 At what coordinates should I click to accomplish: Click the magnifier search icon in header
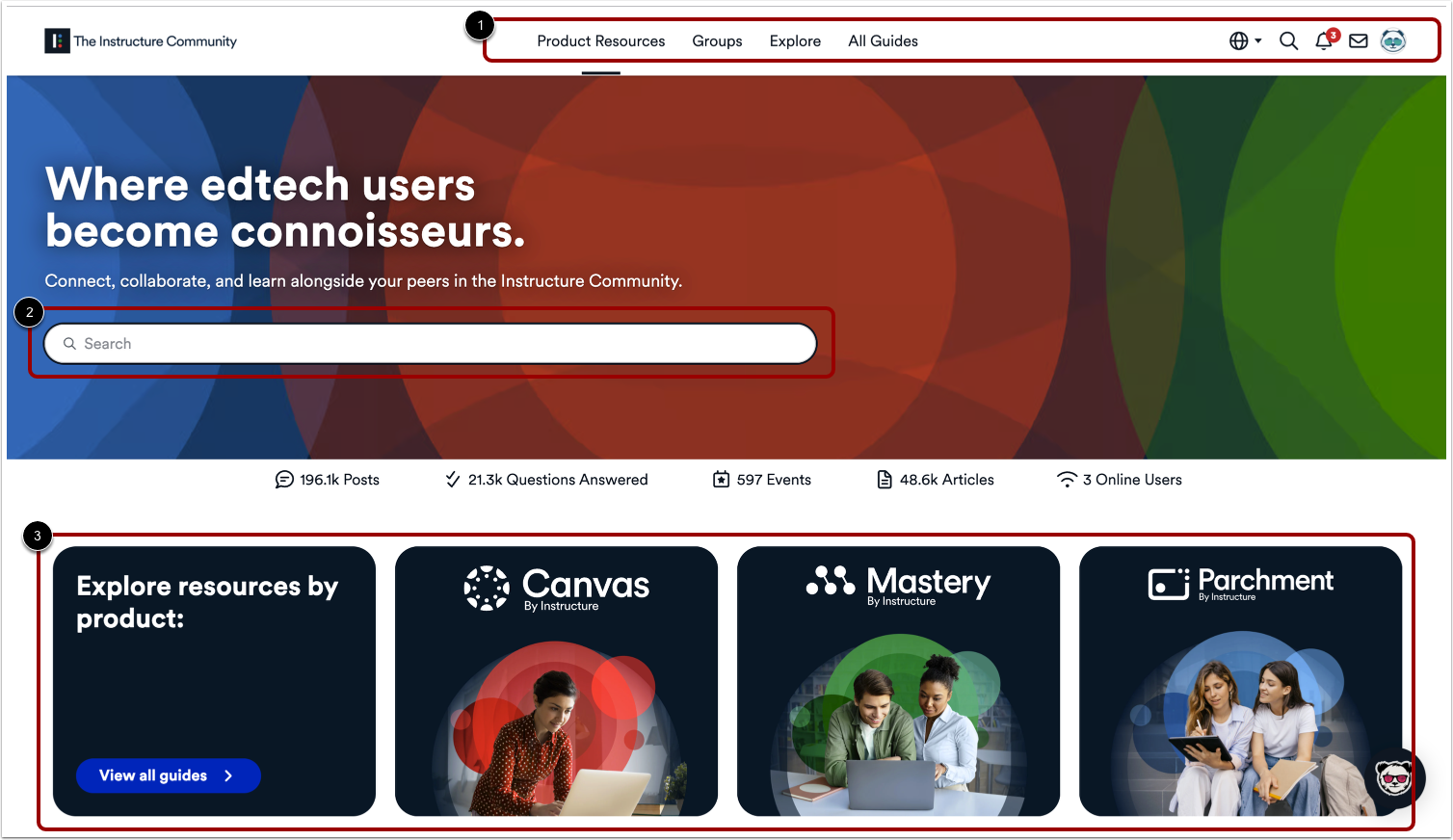pos(1288,40)
